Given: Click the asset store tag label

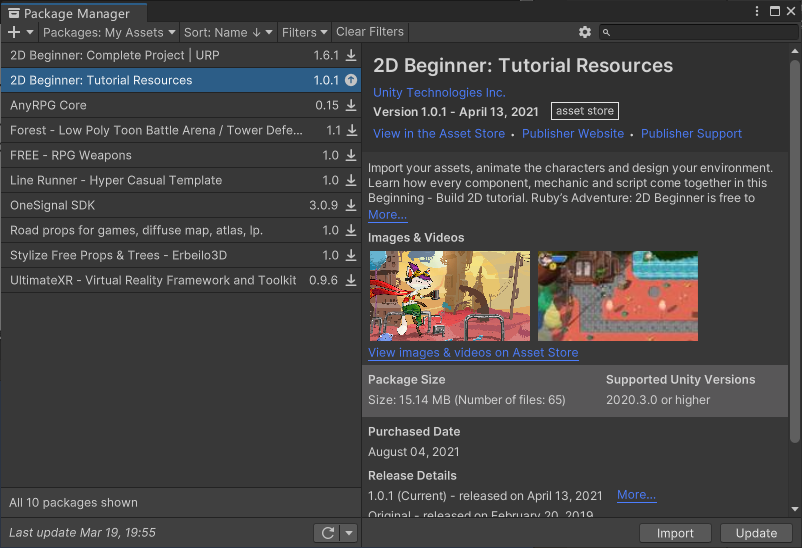Looking at the screenshot, I should pos(585,111).
